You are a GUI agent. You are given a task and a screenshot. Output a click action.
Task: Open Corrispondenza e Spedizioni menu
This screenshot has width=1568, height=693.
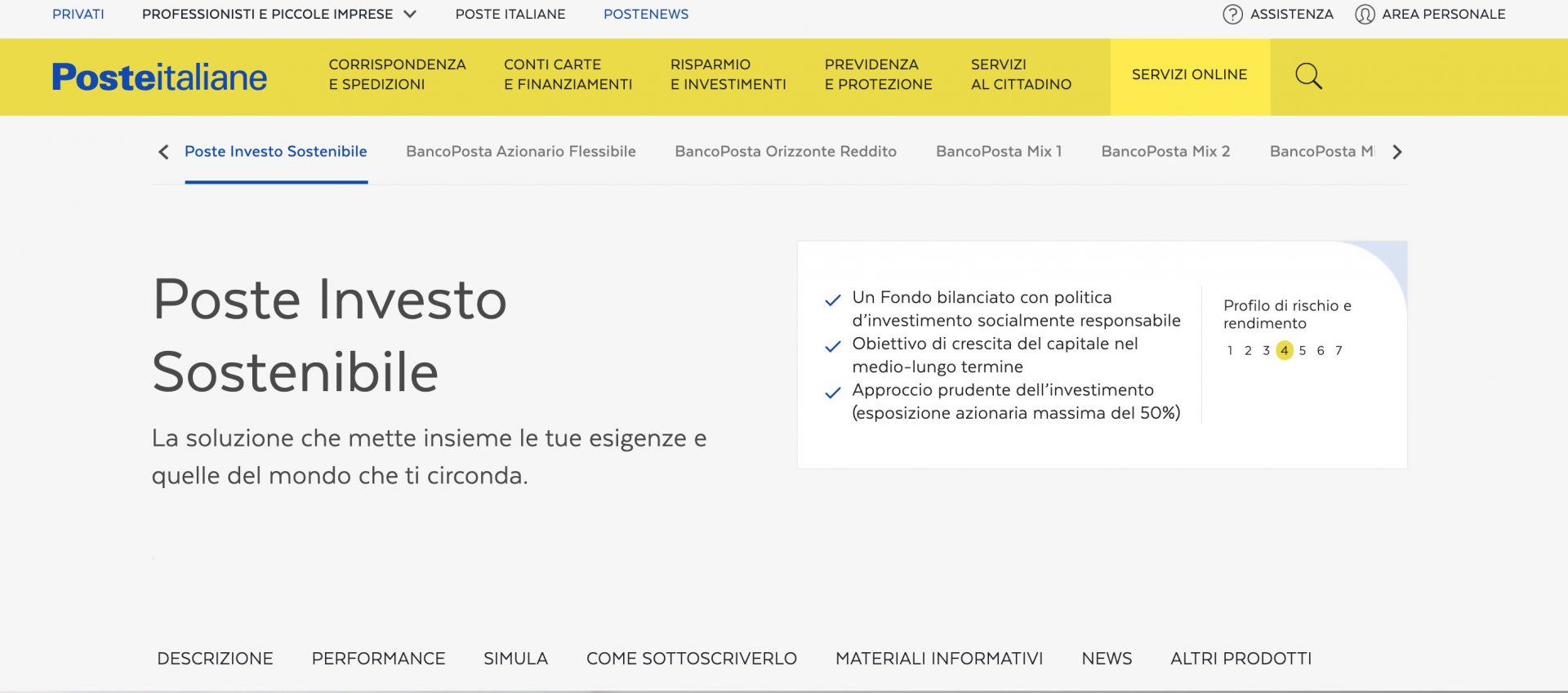397,74
